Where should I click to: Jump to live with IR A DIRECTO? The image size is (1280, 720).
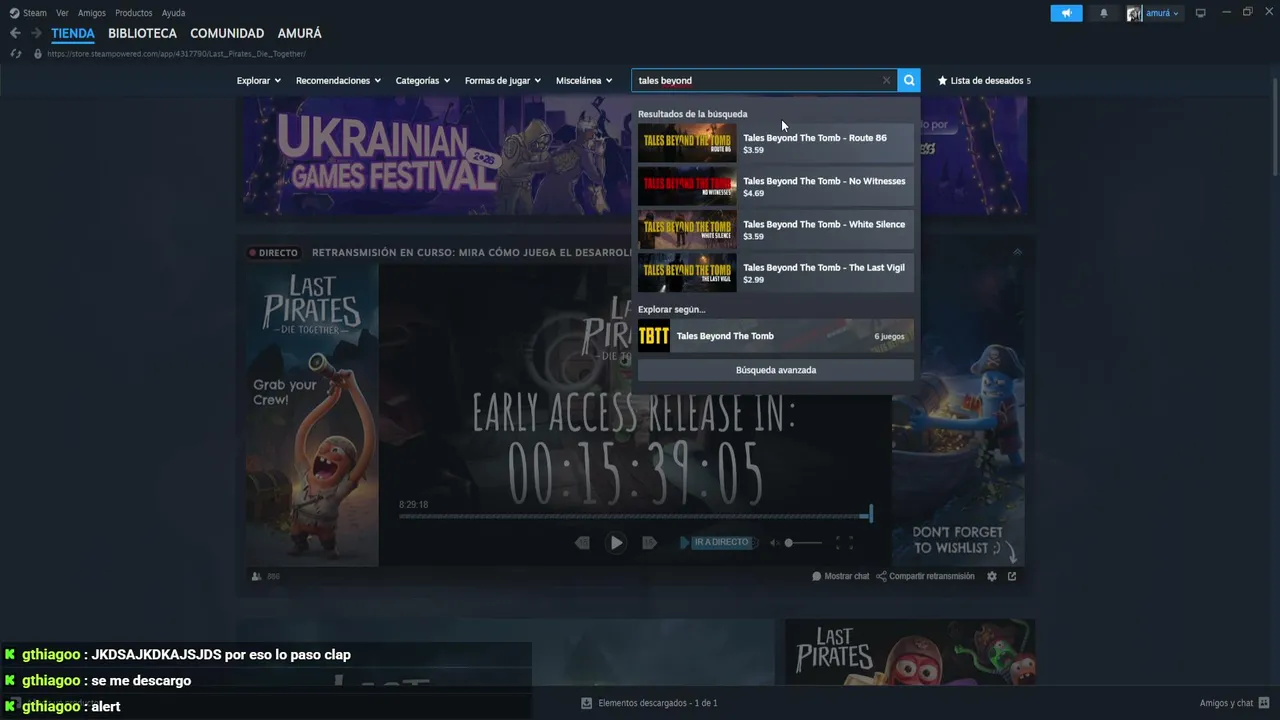[x=721, y=542]
